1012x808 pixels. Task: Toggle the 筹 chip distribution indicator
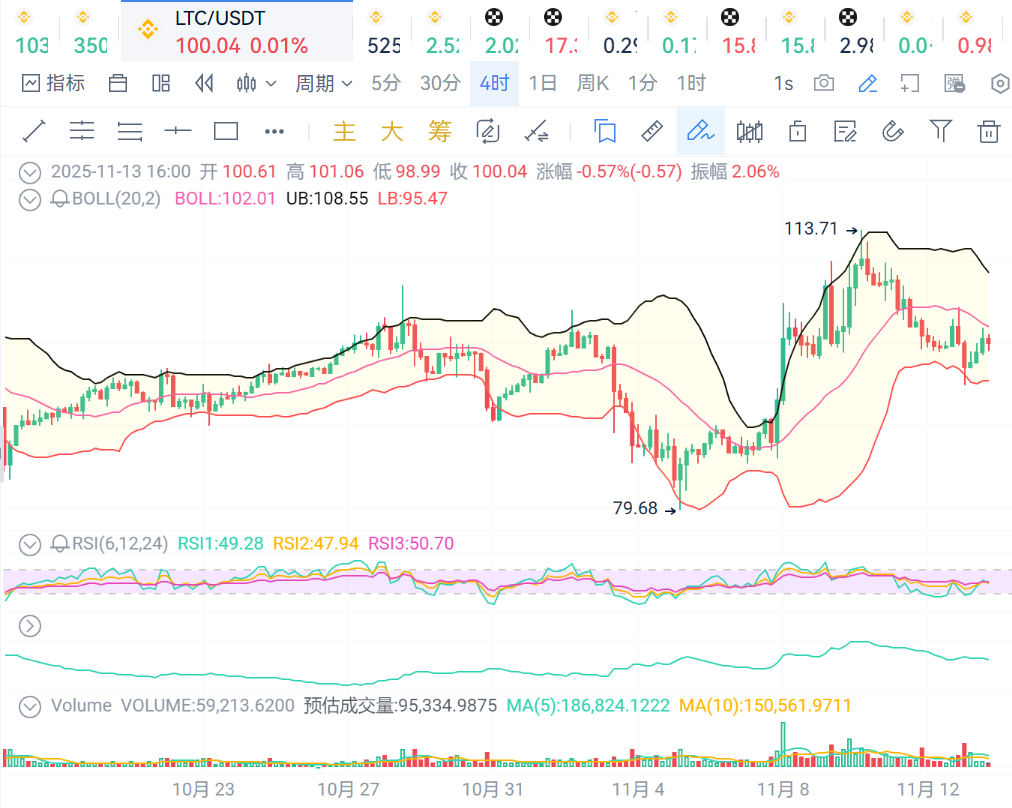click(x=440, y=131)
